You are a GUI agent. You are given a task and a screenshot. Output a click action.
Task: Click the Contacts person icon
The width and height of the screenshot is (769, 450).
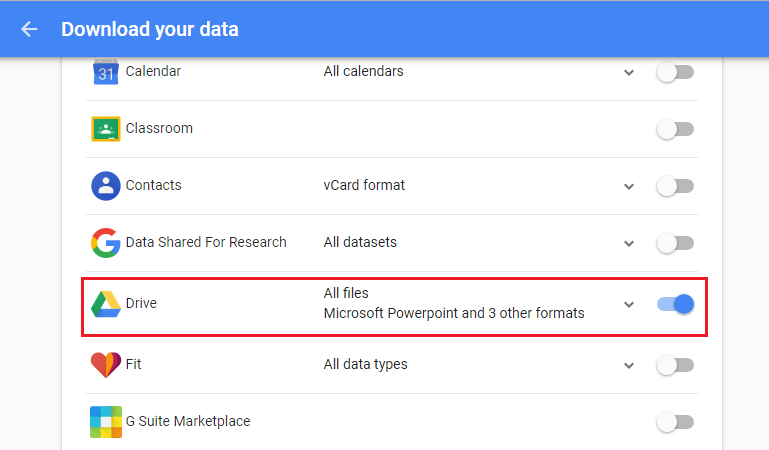tap(106, 186)
